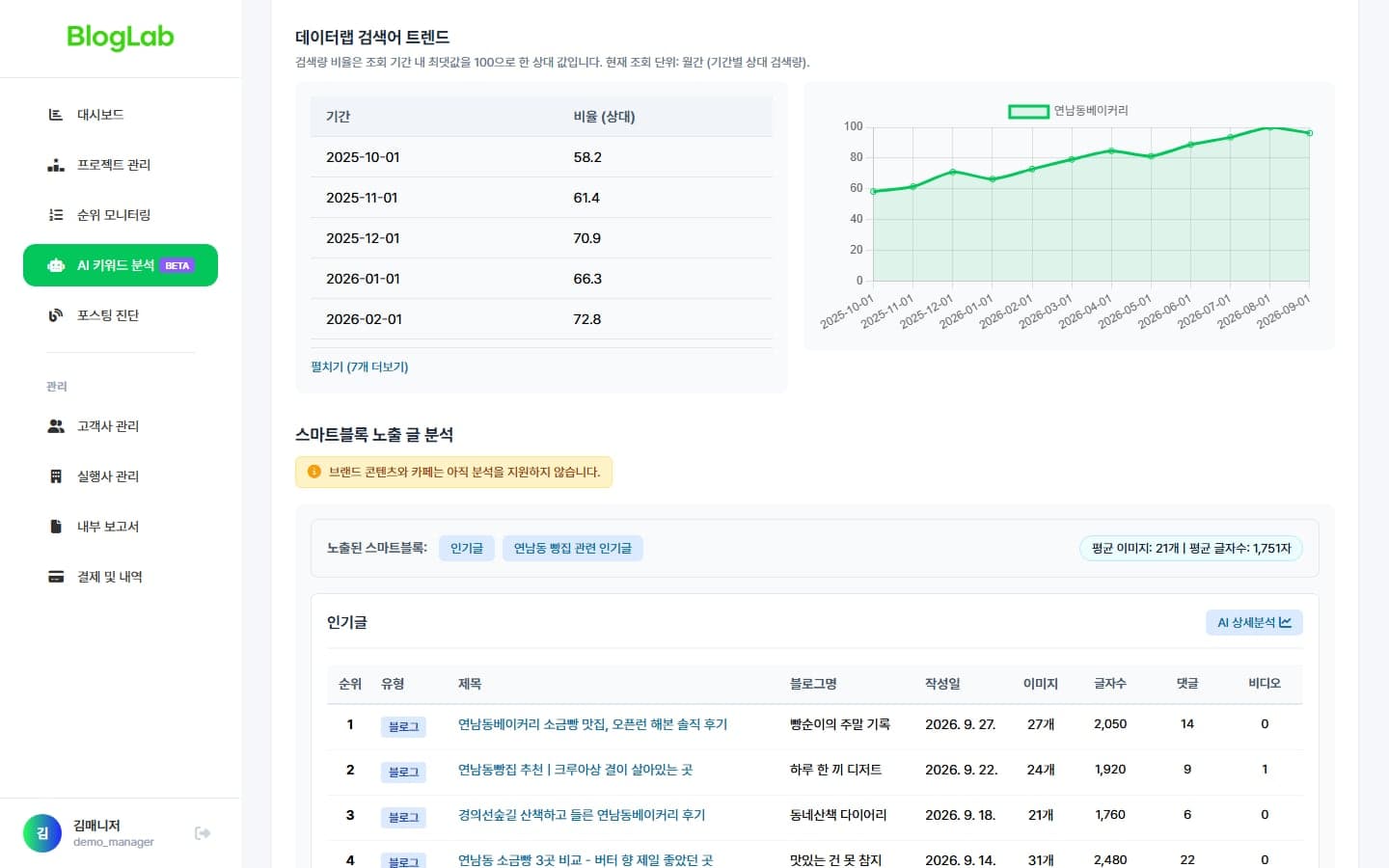Open 포스팅 진단 page

pyautogui.click(x=121, y=315)
